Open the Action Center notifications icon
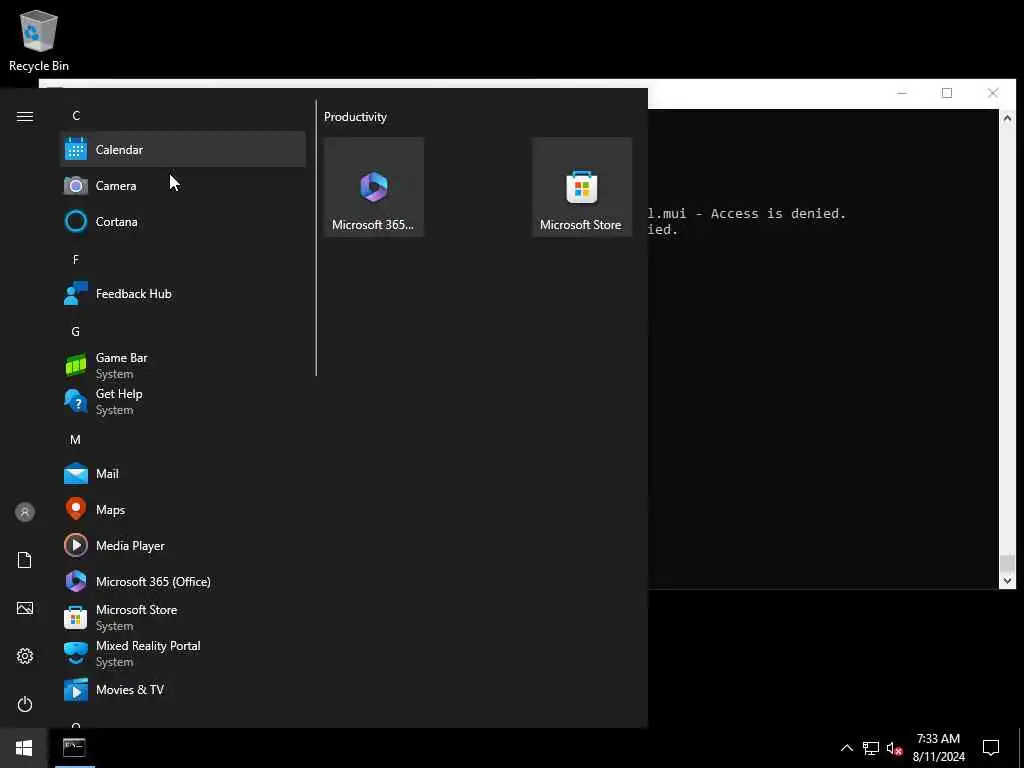Screen dimensions: 1024x768 pos(991,748)
